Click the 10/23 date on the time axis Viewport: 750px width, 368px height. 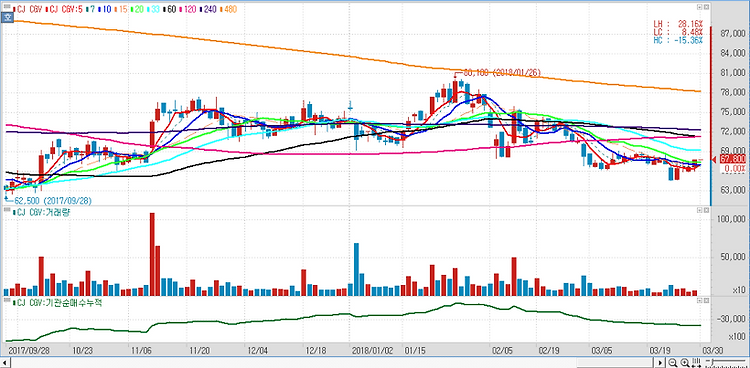[84, 350]
